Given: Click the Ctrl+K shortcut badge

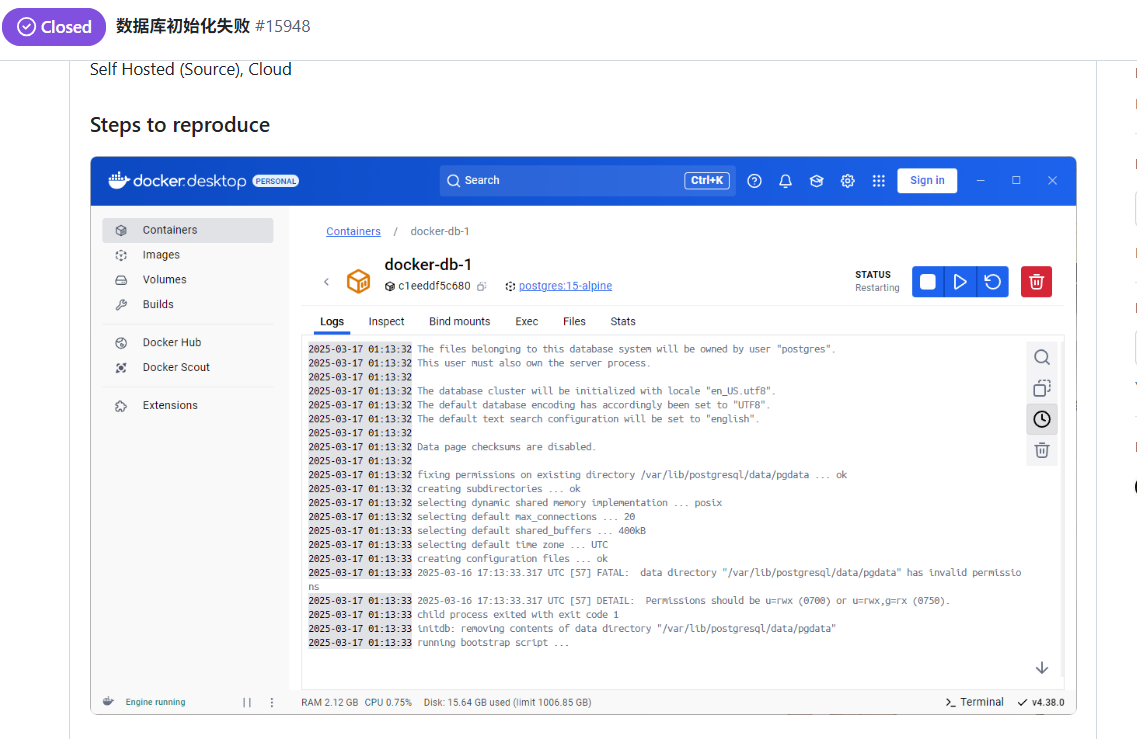Looking at the screenshot, I should click(707, 181).
